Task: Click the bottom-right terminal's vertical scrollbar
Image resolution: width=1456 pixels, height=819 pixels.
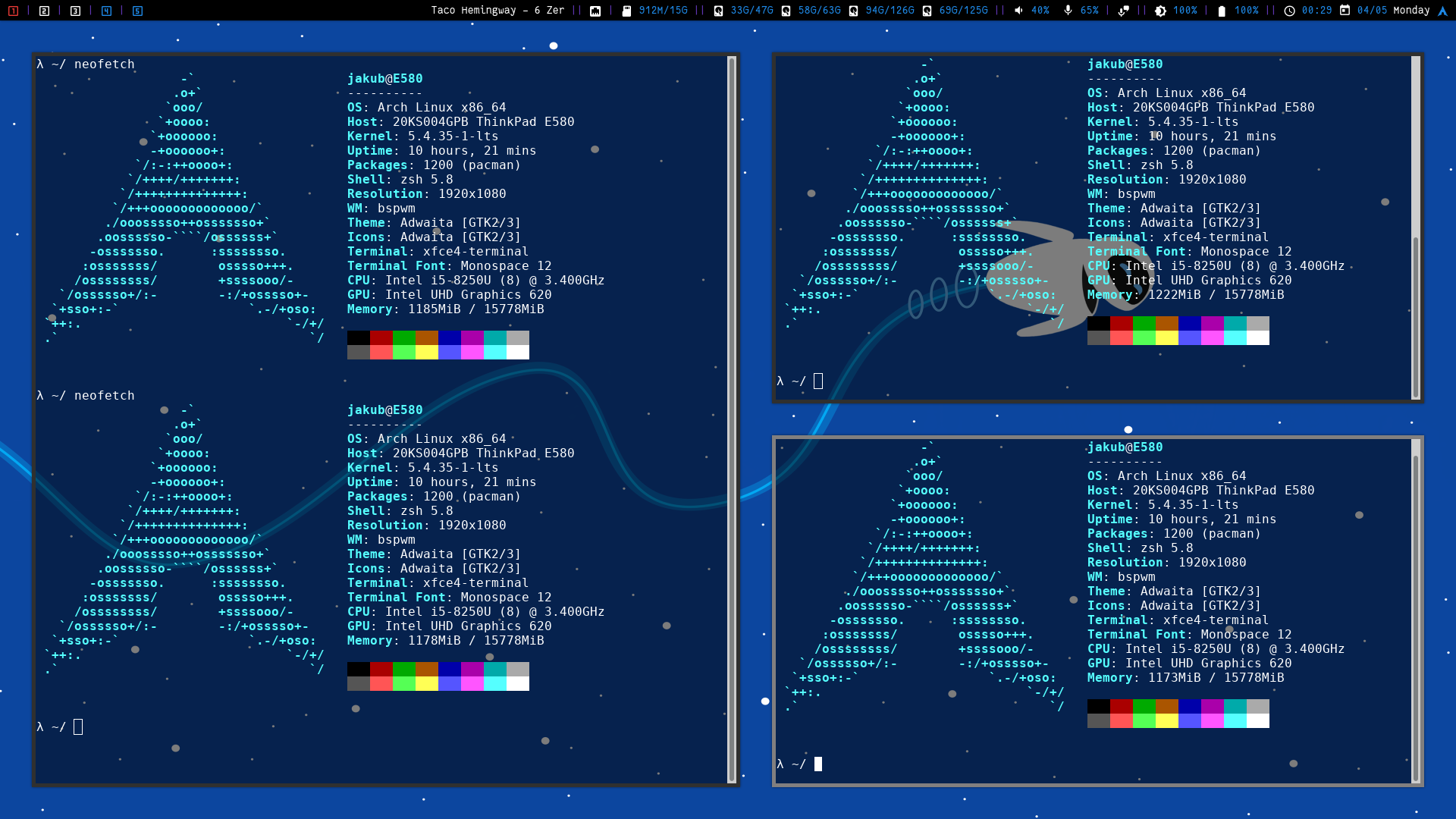Action: [x=1415, y=611]
